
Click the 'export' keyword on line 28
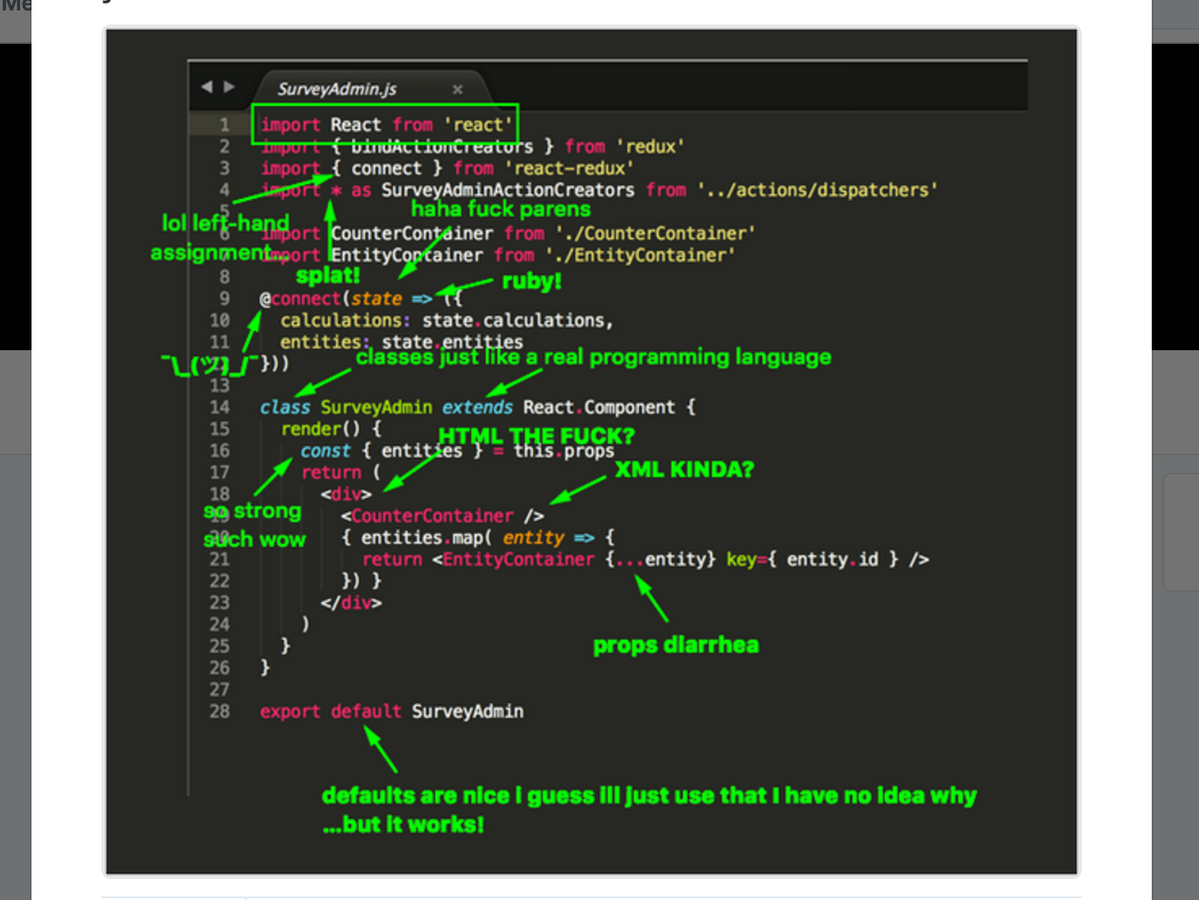[290, 712]
